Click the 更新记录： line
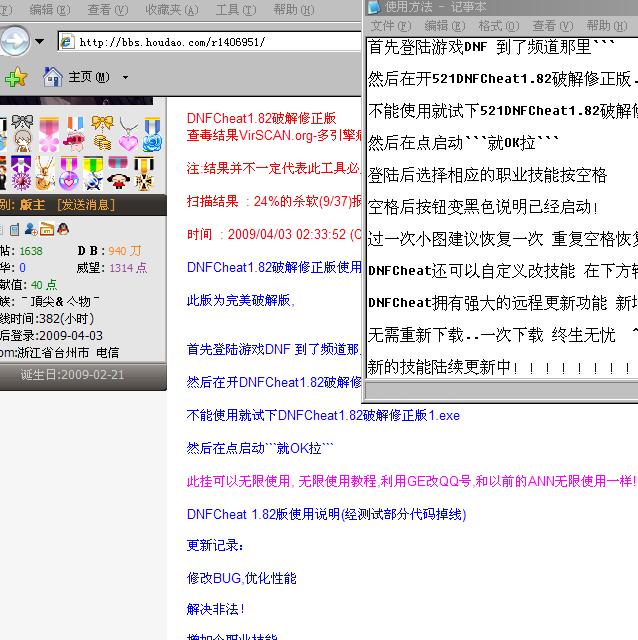This screenshot has height=640, width=638. (215, 546)
